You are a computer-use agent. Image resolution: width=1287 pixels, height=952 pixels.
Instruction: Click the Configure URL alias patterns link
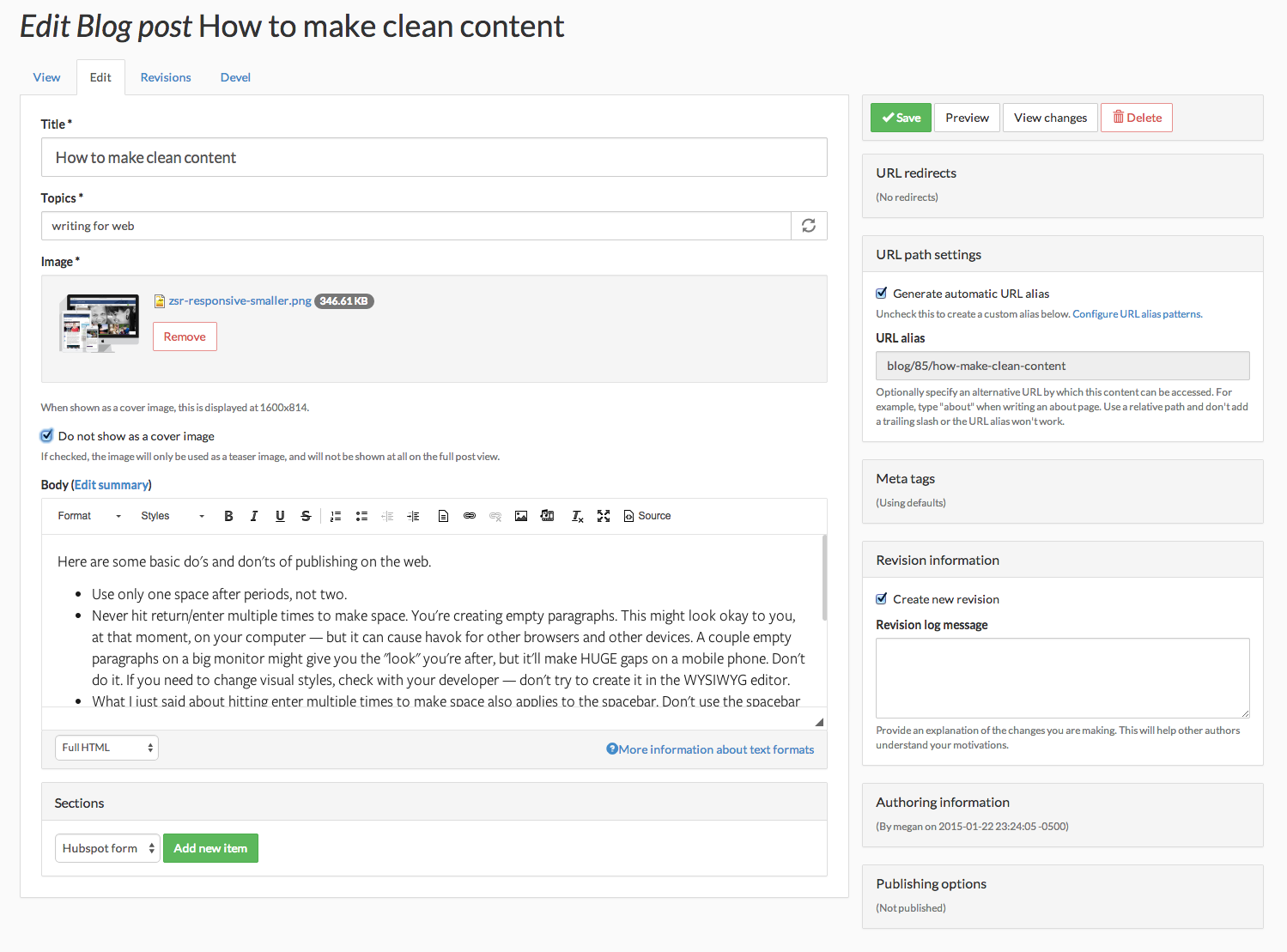[x=1136, y=313]
